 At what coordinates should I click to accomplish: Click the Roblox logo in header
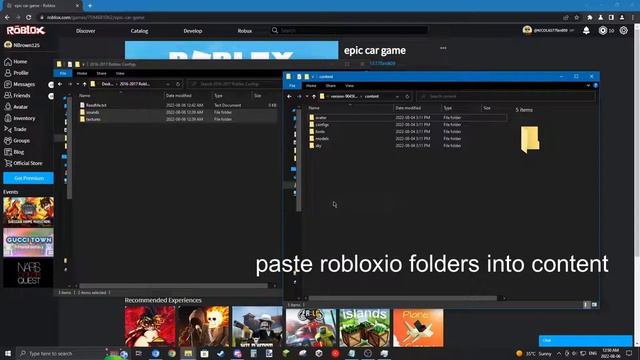pyautogui.click(x=26, y=31)
